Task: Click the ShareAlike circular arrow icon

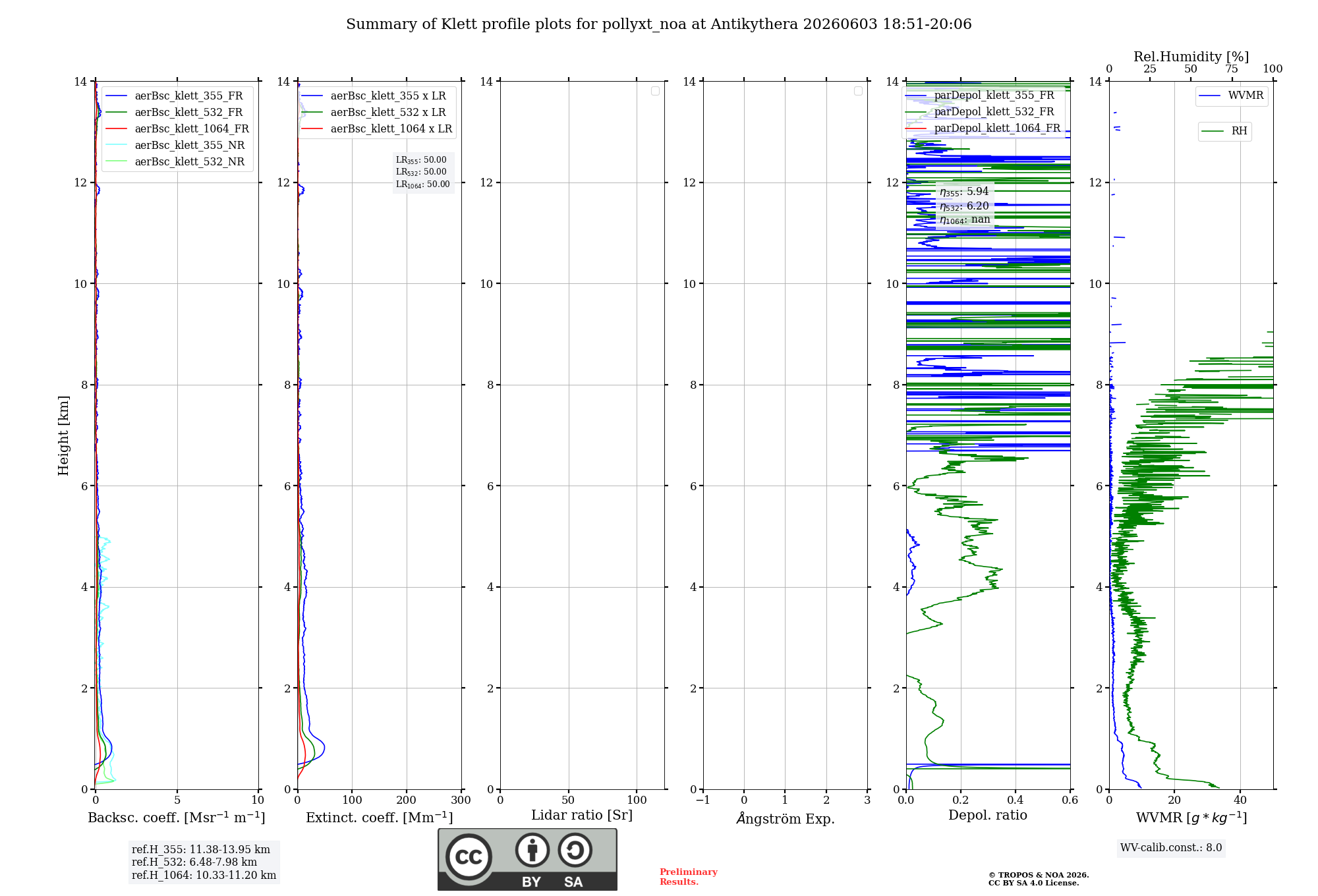Action: [575, 850]
